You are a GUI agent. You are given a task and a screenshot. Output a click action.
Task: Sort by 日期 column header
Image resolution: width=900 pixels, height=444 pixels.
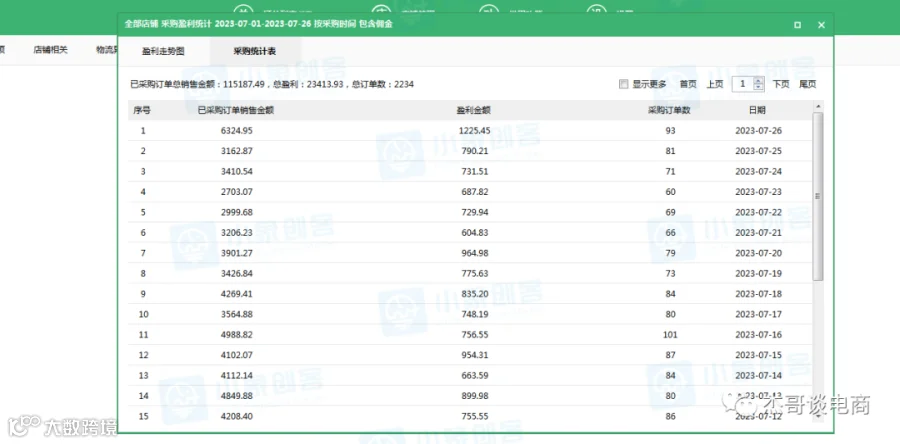pyautogui.click(x=757, y=110)
